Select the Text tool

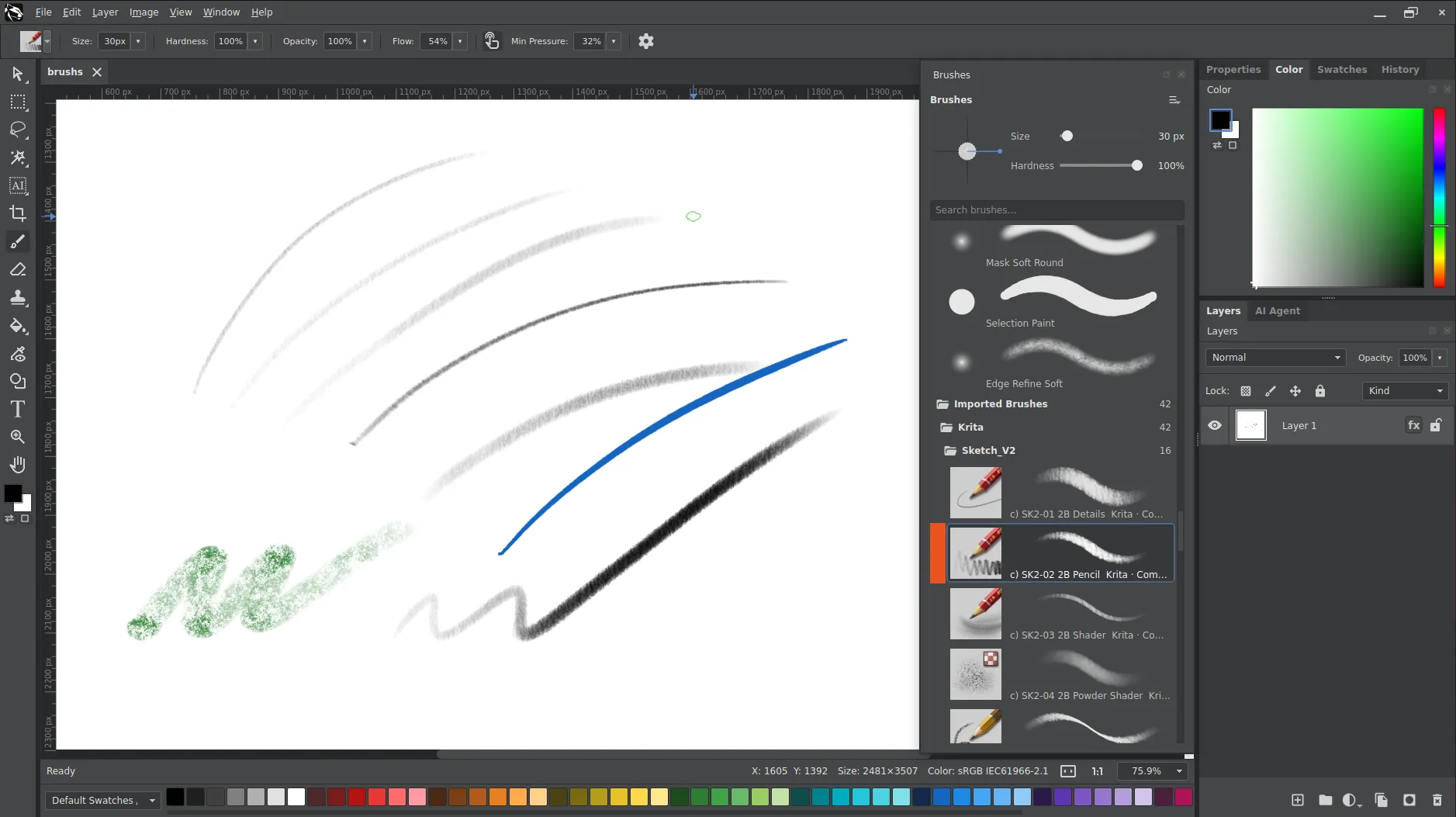[x=18, y=409]
